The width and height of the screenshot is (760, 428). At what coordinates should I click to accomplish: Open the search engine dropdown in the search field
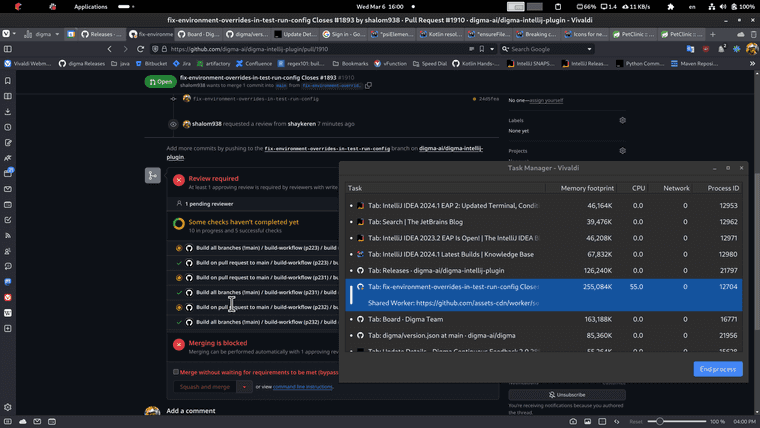(x=589, y=49)
